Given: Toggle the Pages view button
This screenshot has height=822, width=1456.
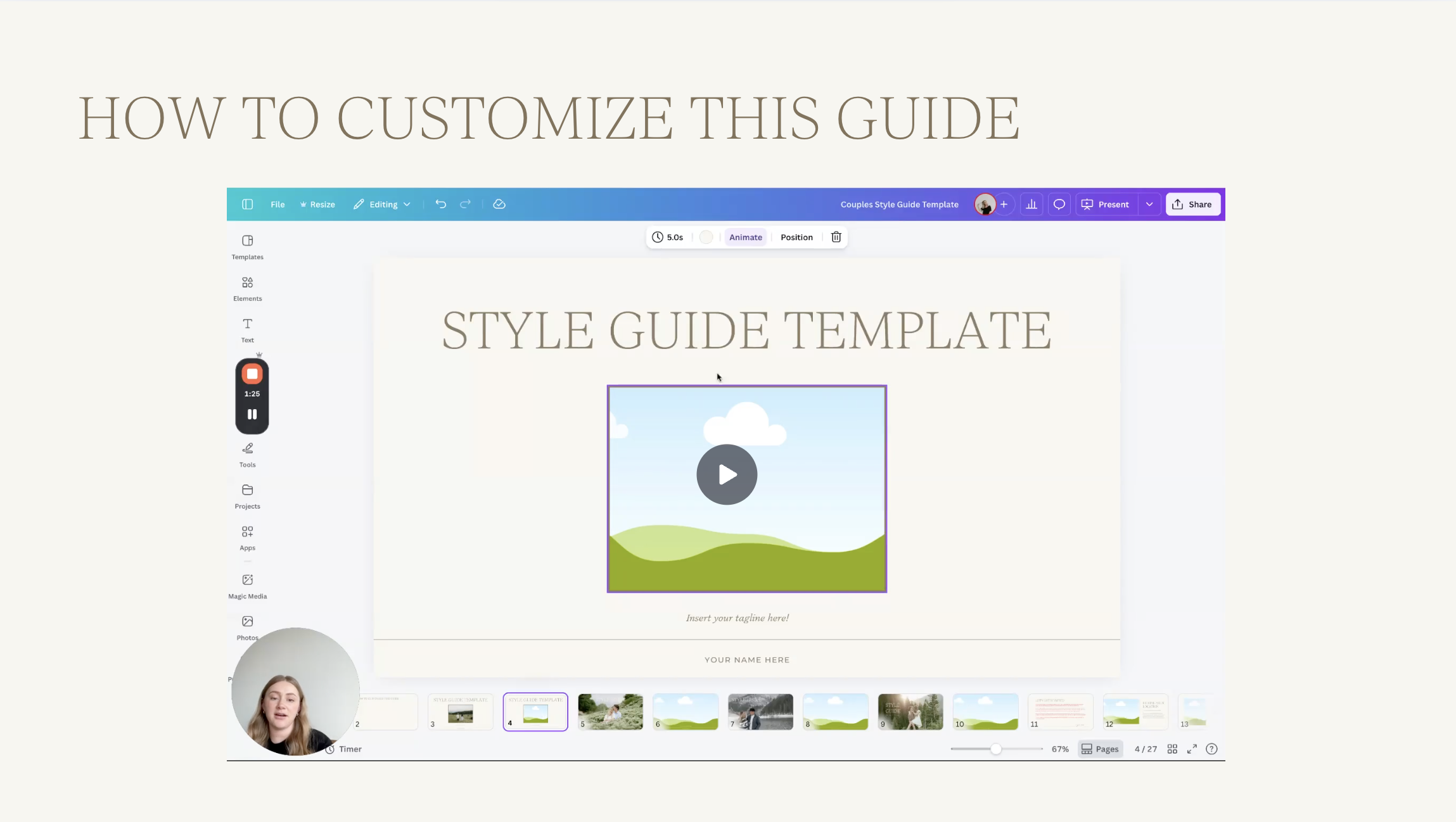Looking at the screenshot, I should point(1100,749).
